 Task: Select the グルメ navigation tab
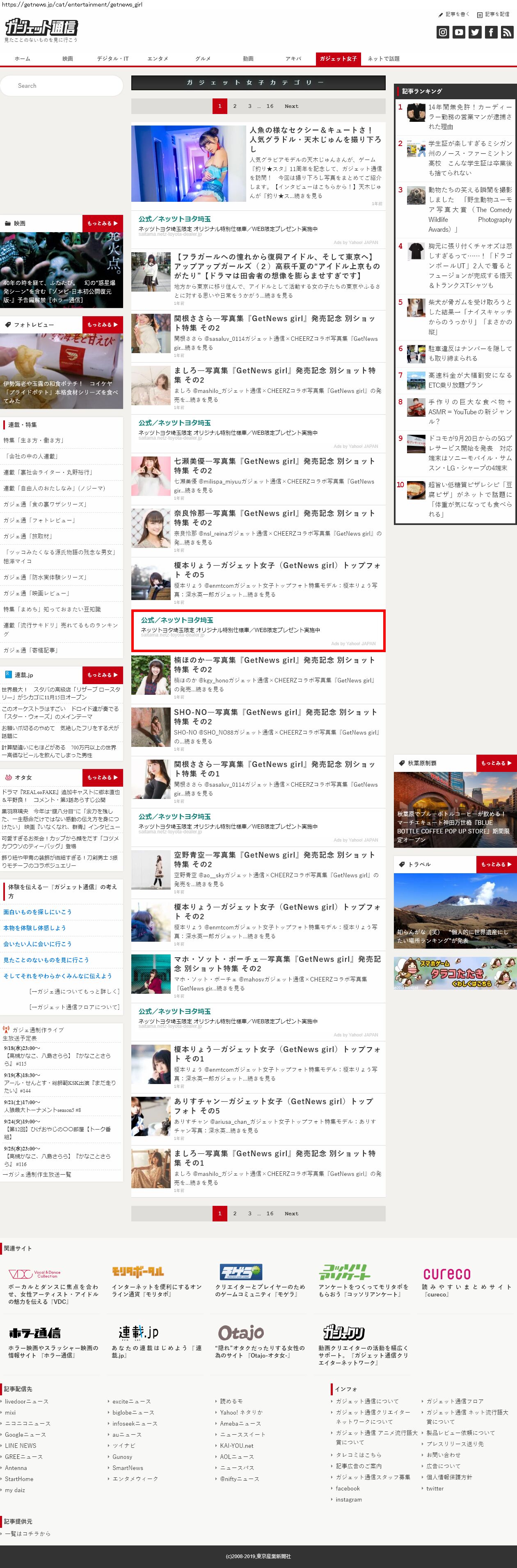(203, 59)
